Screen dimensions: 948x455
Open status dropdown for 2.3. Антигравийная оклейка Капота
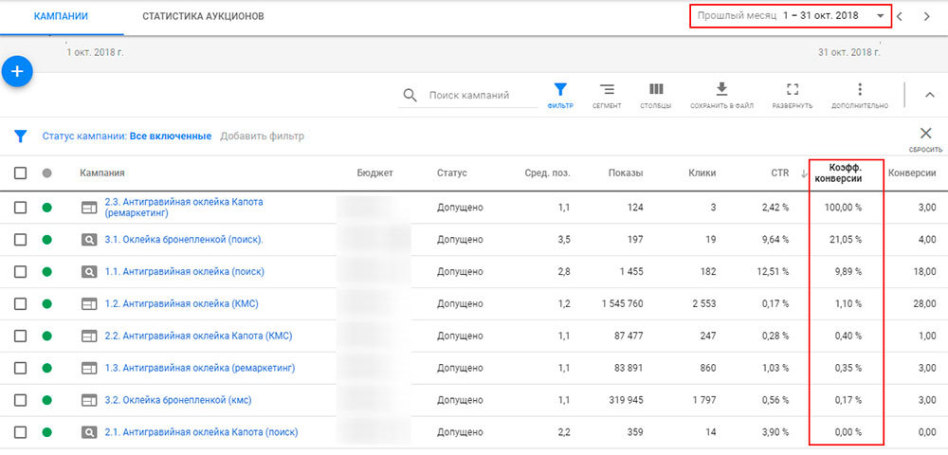47,207
